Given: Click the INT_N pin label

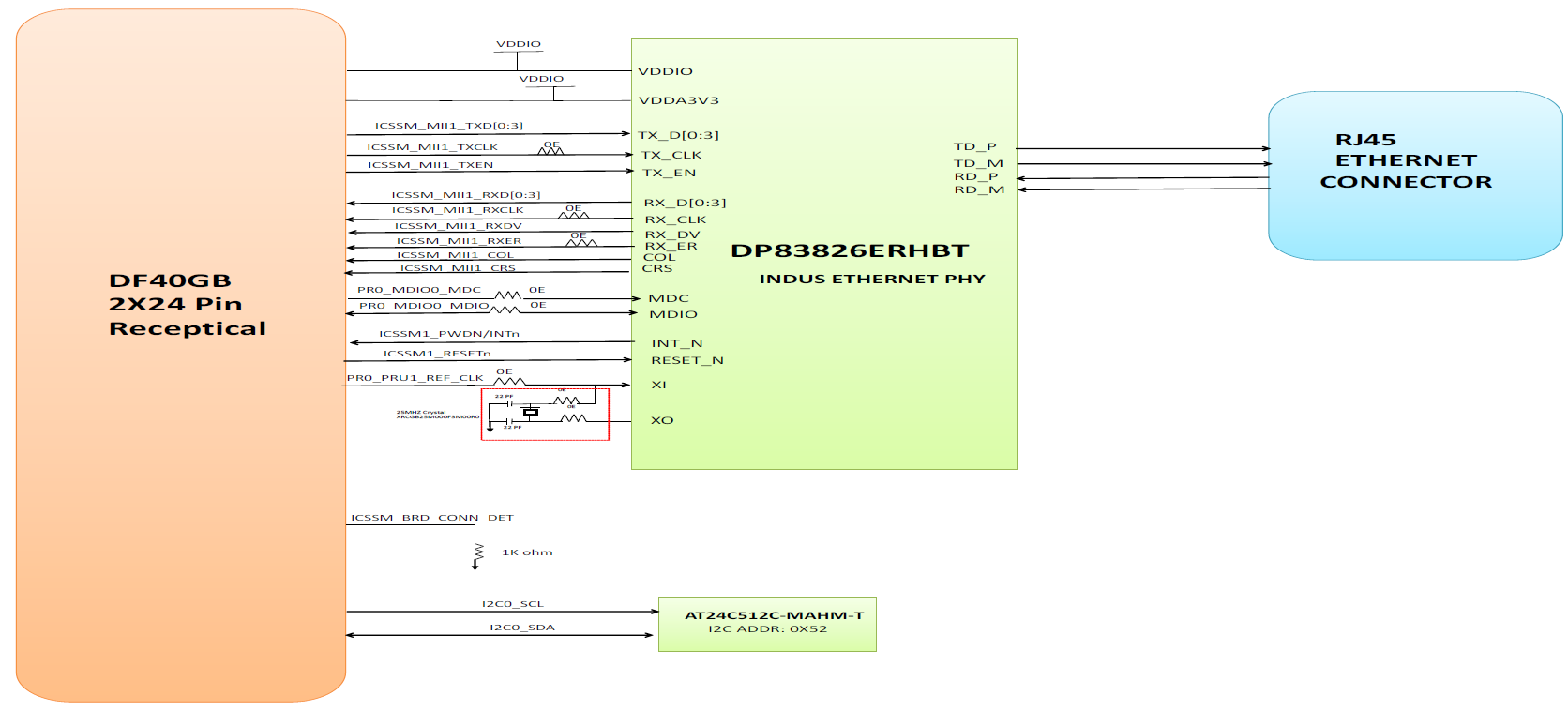Looking at the screenshot, I should [x=677, y=343].
